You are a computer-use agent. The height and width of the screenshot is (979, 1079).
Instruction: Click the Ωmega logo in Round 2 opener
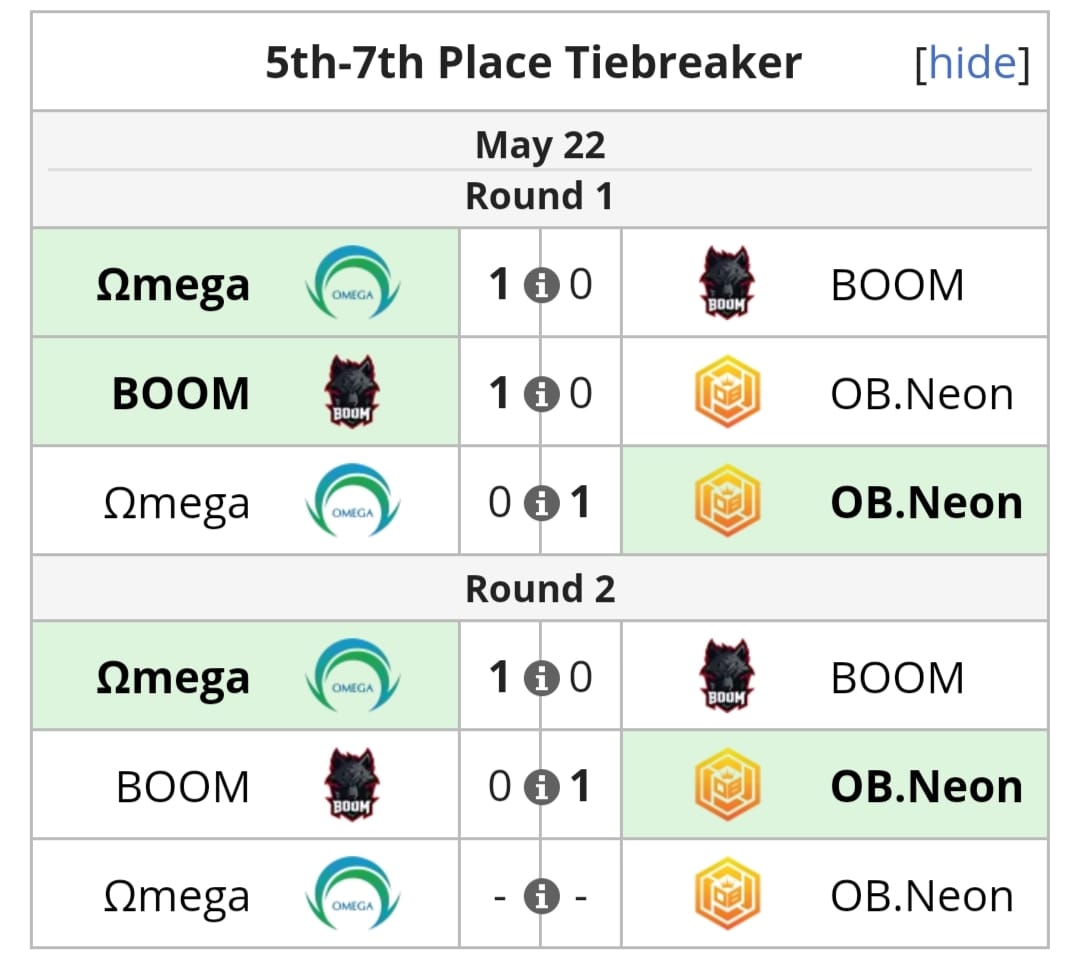[x=352, y=675]
